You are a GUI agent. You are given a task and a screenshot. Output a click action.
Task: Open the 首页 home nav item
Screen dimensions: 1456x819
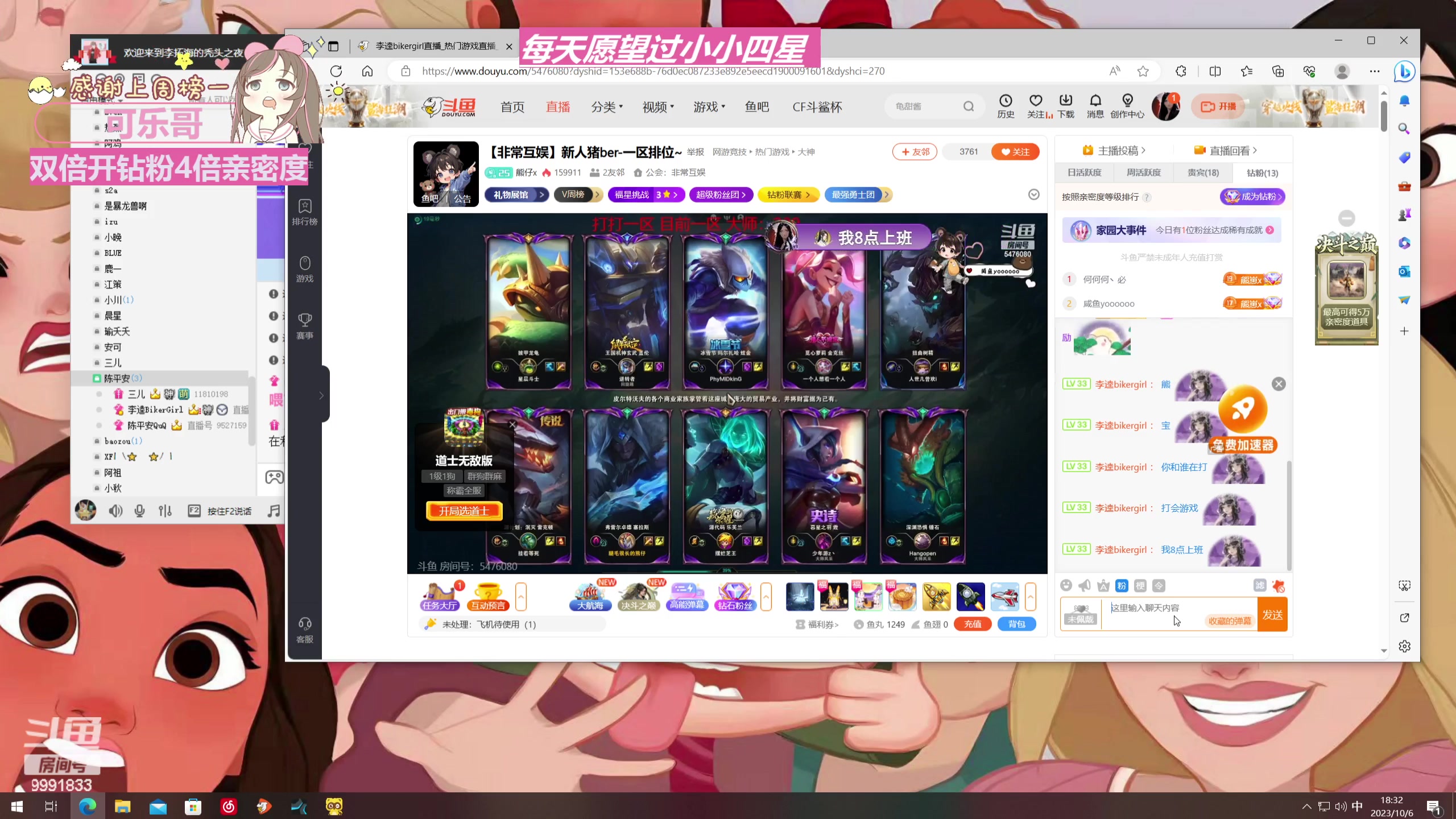tap(512, 107)
